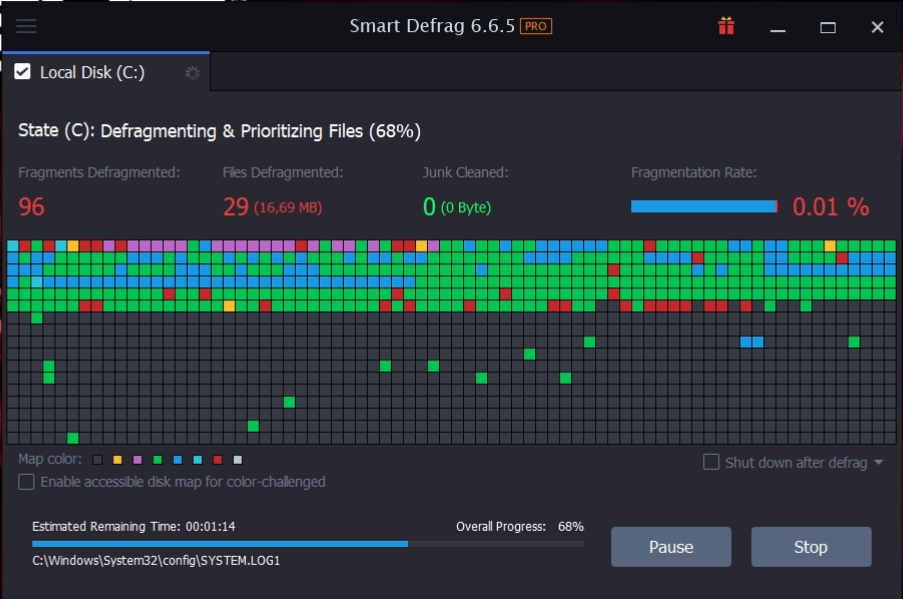This screenshot has height=599, width=903.
Task: Click the Estimated Remaining Time 00:01:14 text
Action: pos(134,526)
